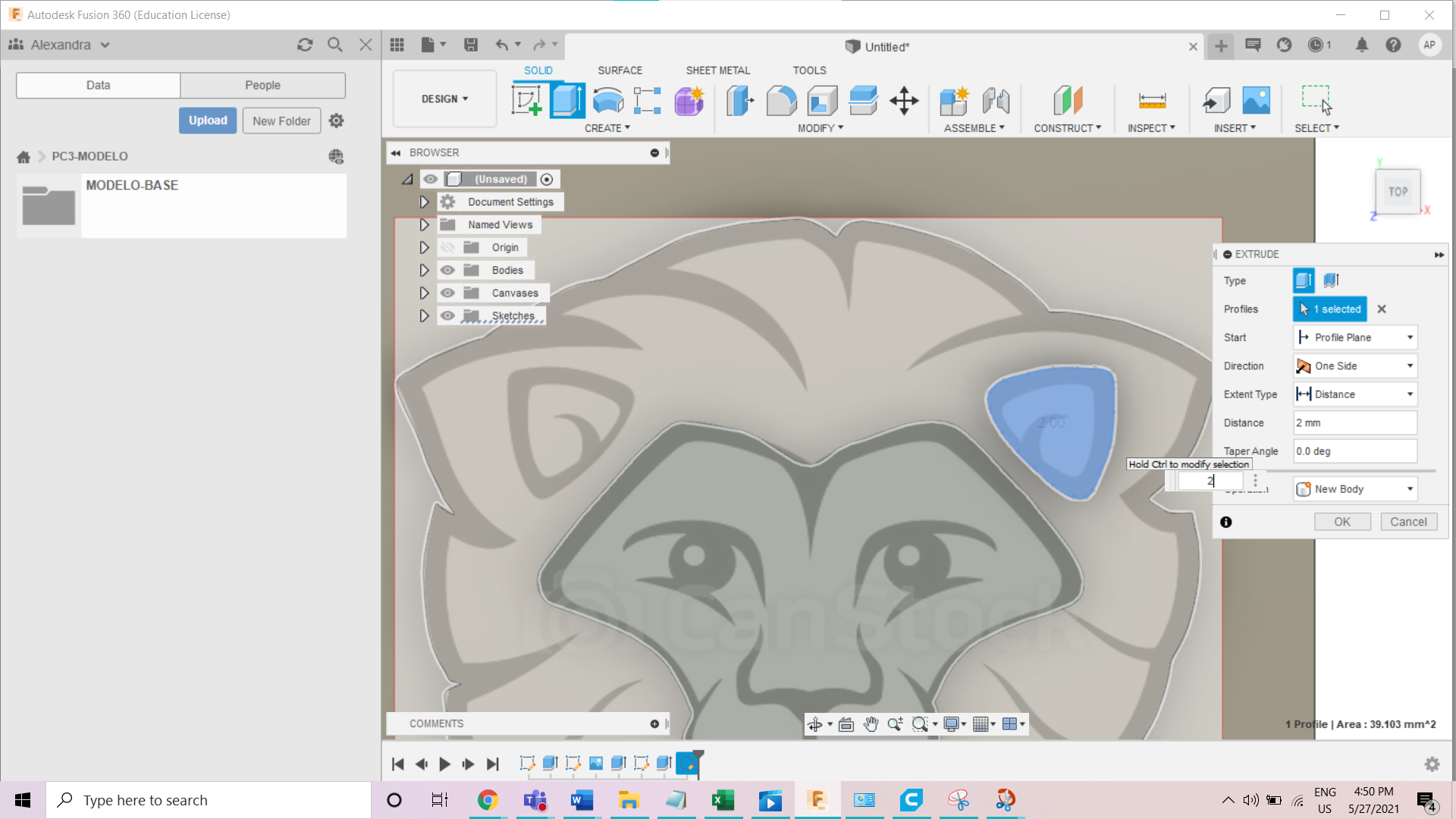
Task: Refresh the data panel
Action: click(x=305, y=45)
